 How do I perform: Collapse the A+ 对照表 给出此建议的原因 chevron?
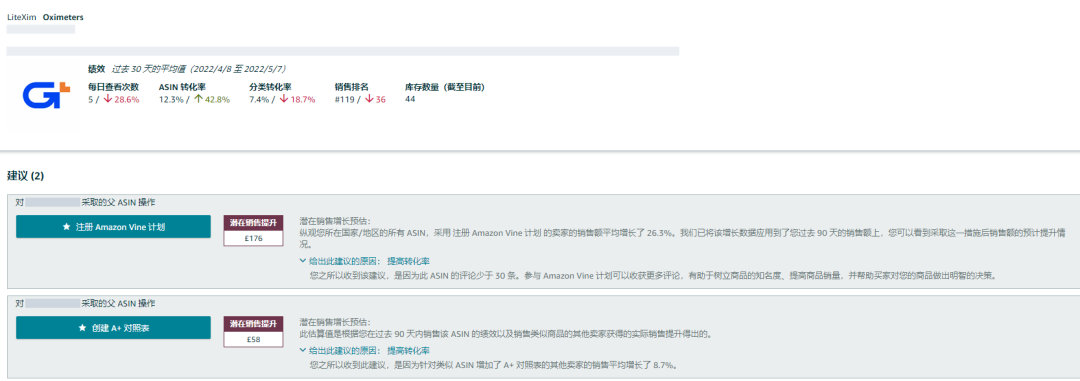303,350
